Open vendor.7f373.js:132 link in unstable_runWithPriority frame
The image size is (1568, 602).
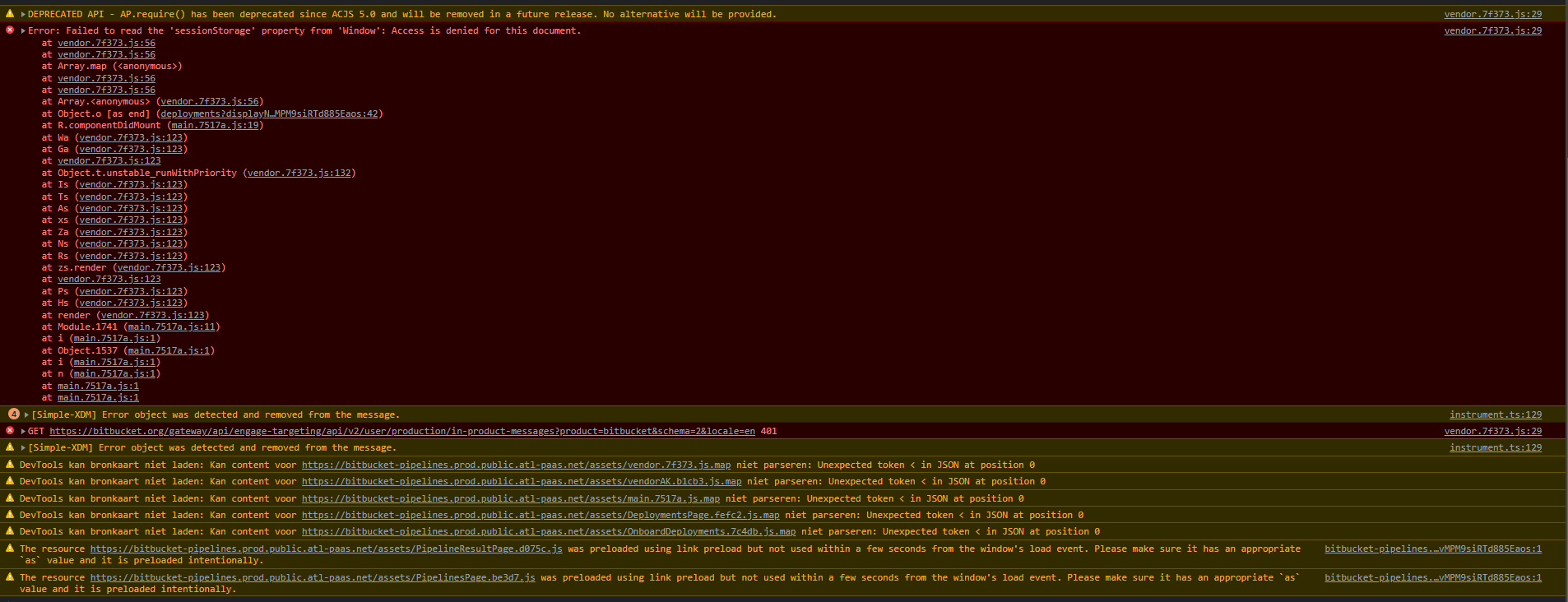click(x=299, y=174)
